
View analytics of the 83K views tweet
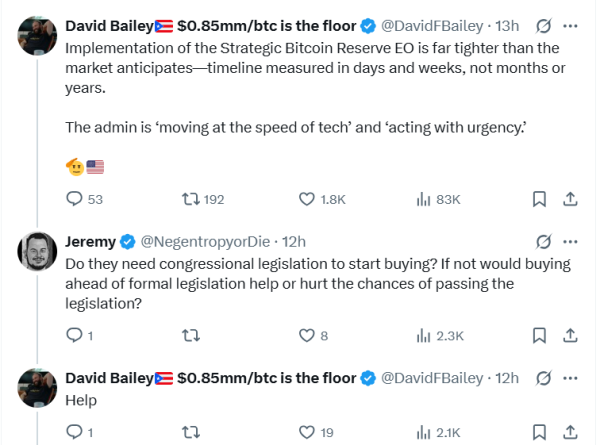423,199
